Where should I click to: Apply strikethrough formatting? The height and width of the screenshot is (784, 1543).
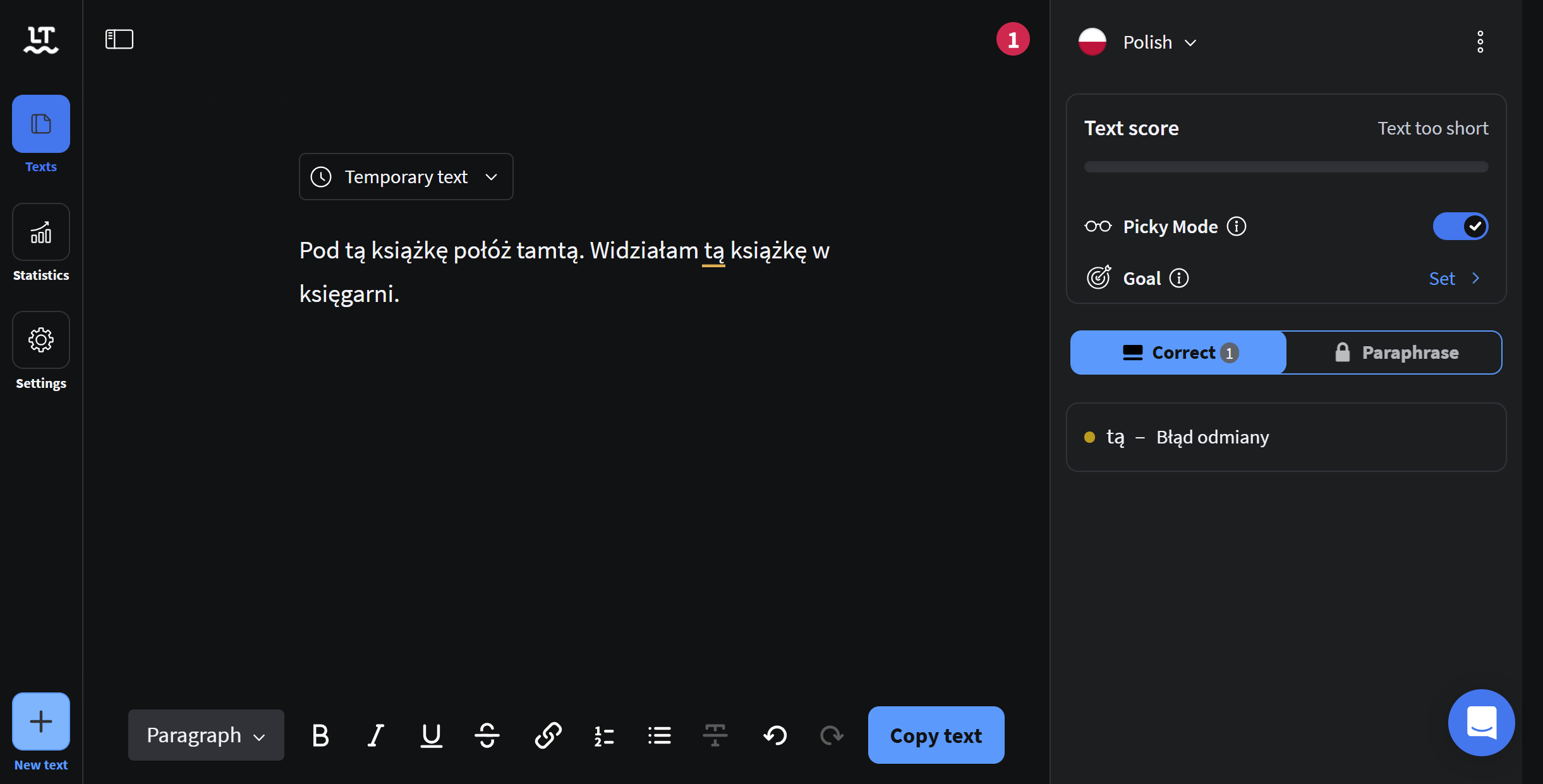[x=487, y=735]
